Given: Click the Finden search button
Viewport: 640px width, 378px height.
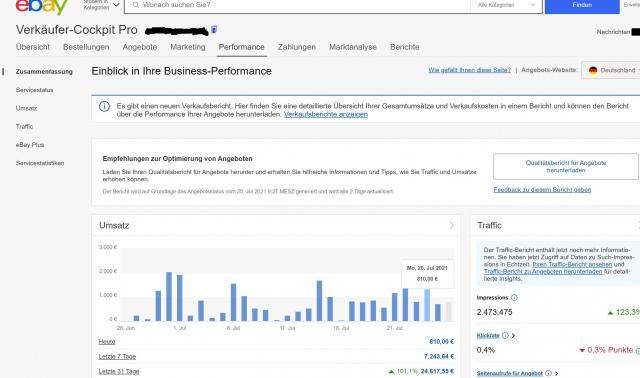Looking at the screenshot, I should coord(582,5).
